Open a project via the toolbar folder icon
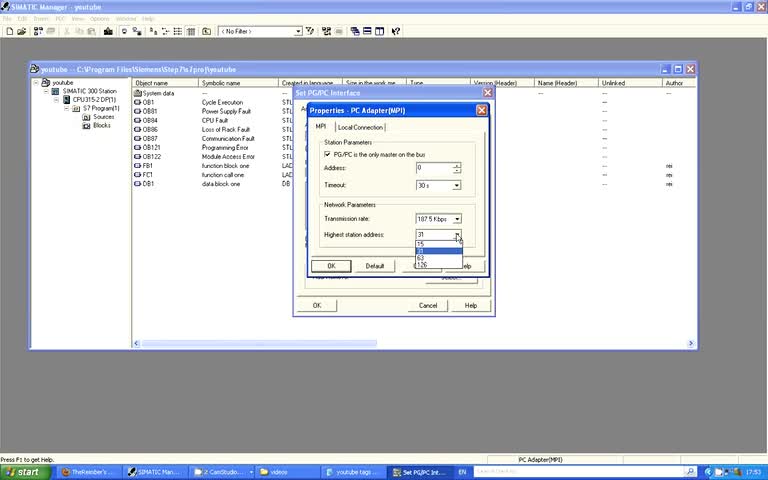The width and height of the screenshot is (768, 480). (22, 31)
